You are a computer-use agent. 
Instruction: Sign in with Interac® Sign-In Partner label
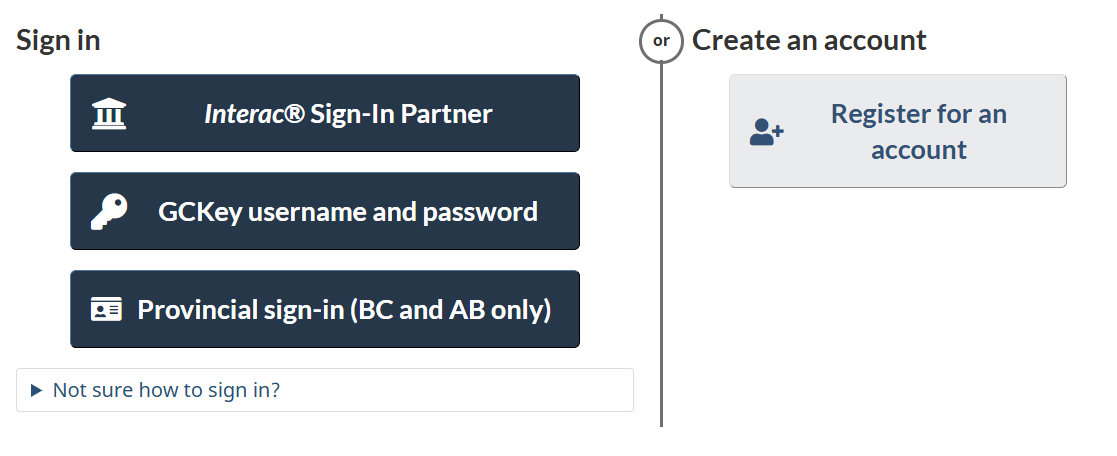point(348,114)
